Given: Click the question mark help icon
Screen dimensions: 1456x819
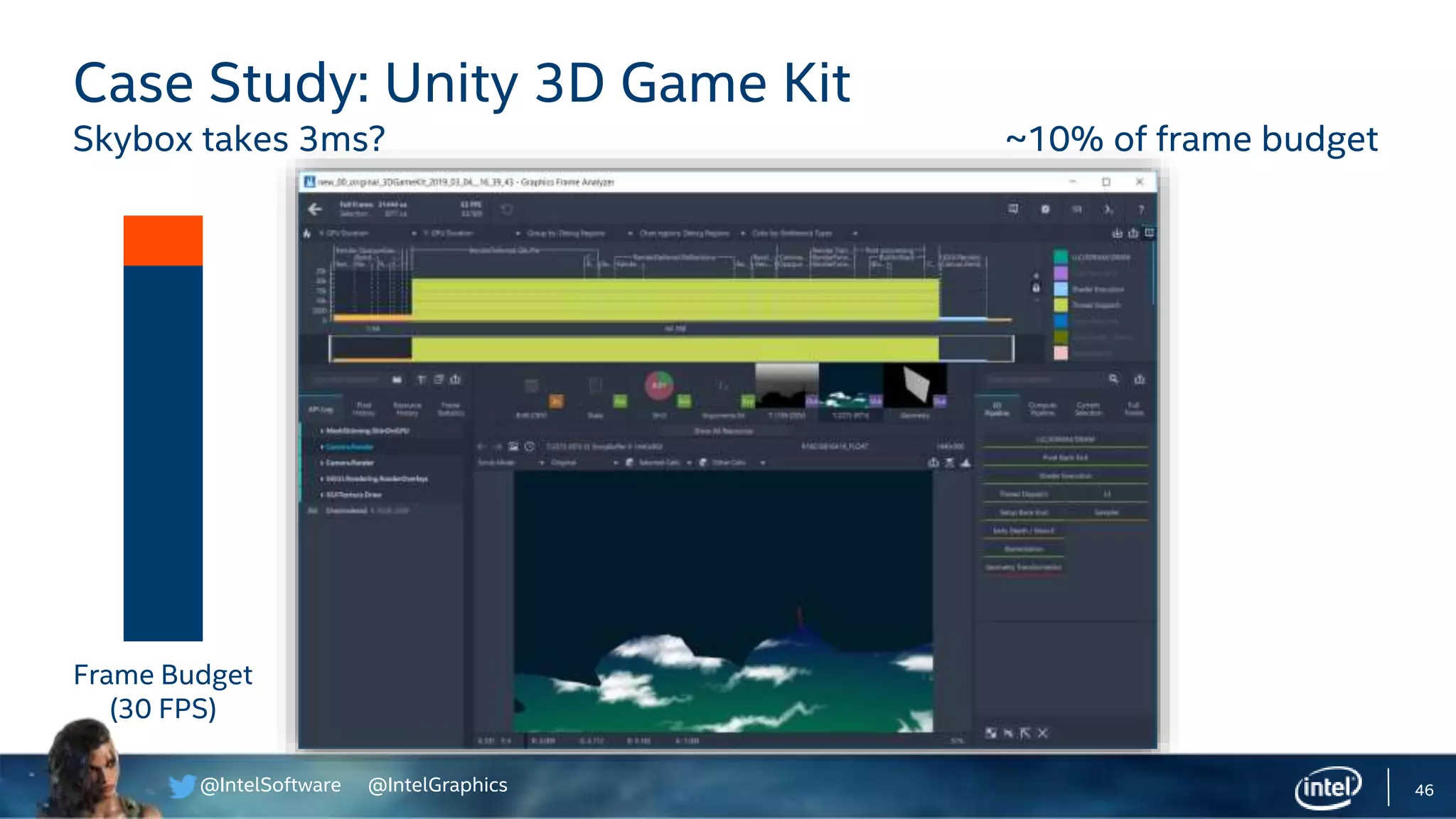Looking at the screenshot, I should (x=1141, y=209).
